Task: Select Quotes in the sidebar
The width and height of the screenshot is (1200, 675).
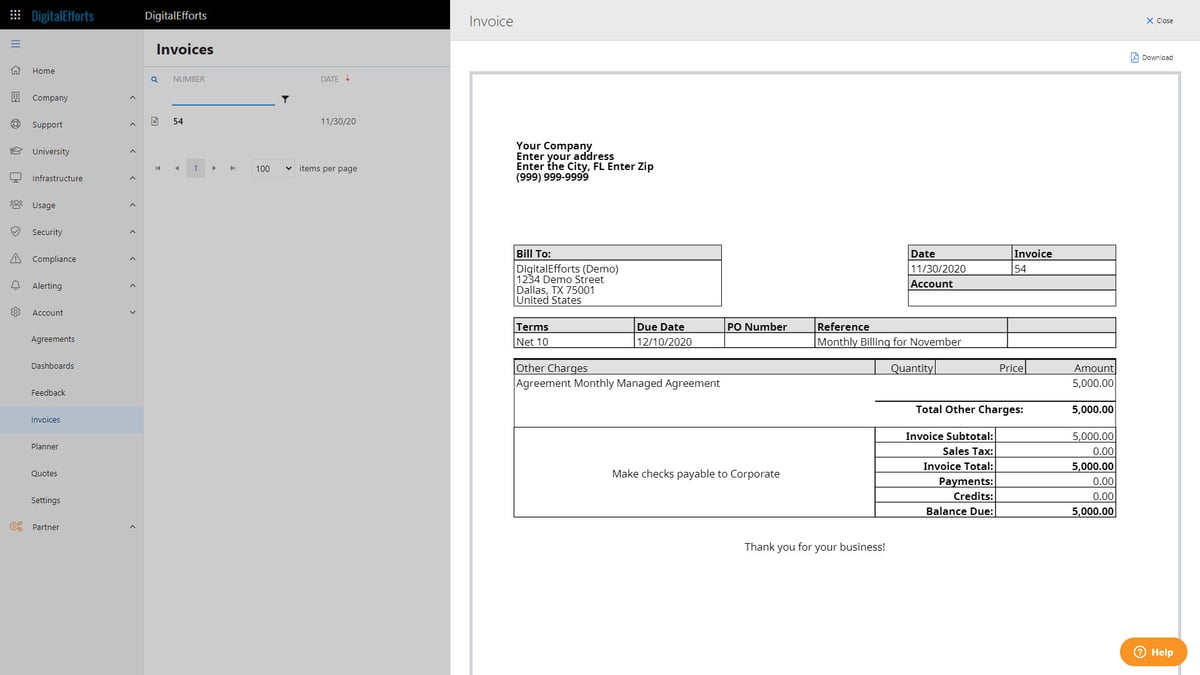Action: (44, 473)
